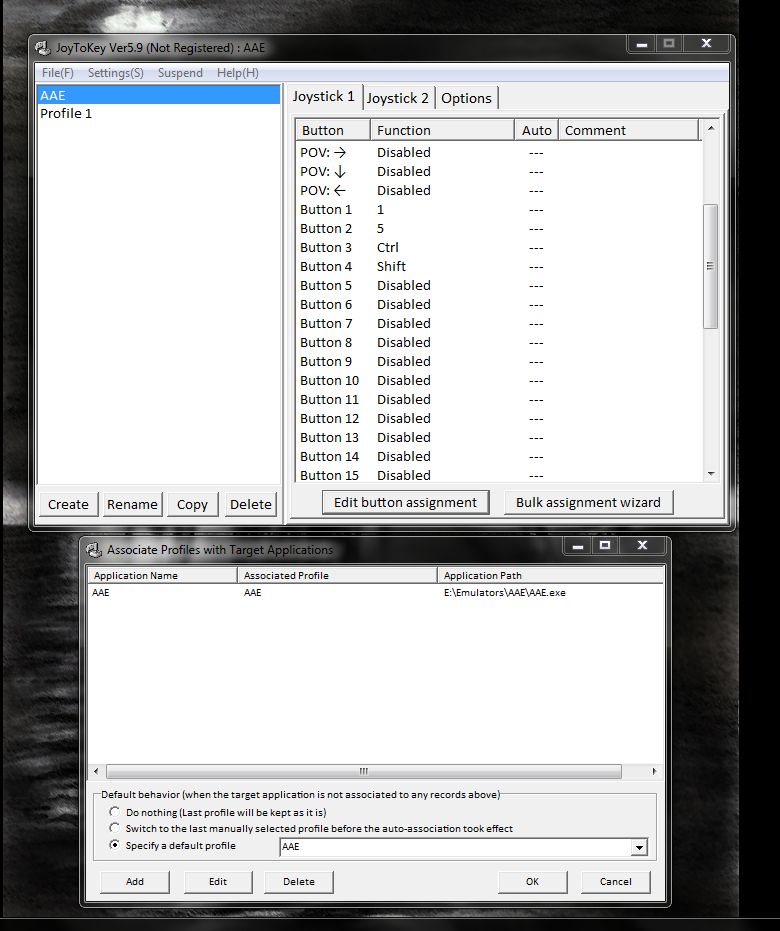Select the Button 5 row
Viewport: 780px width, 931px height.
coord(499,286)
